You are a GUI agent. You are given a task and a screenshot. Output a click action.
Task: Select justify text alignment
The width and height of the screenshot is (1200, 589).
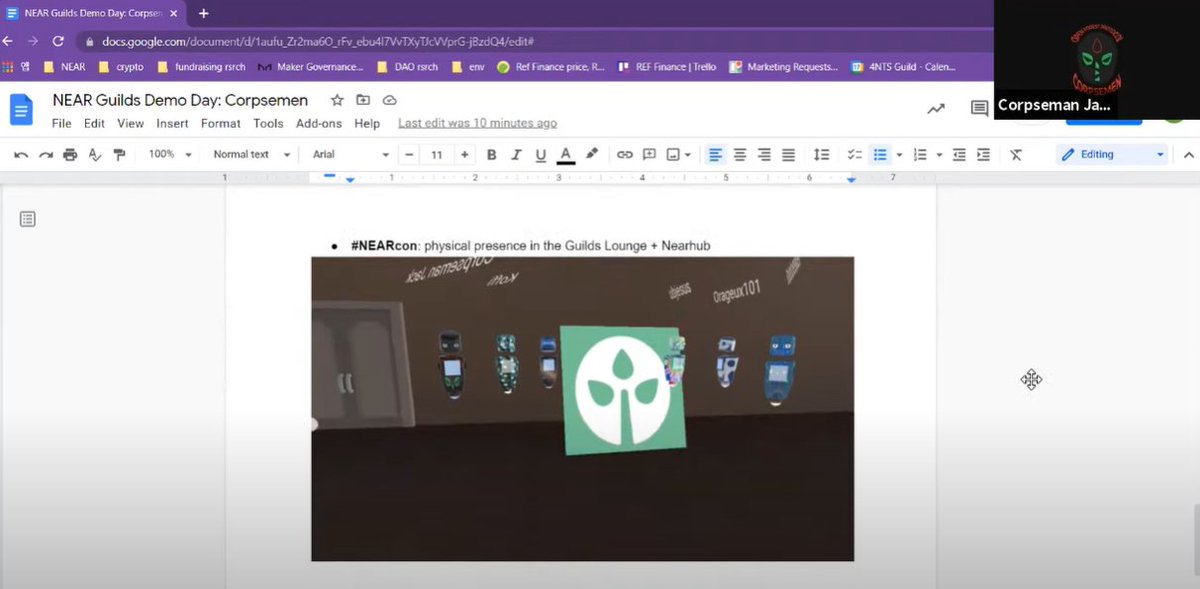[788, 155]
